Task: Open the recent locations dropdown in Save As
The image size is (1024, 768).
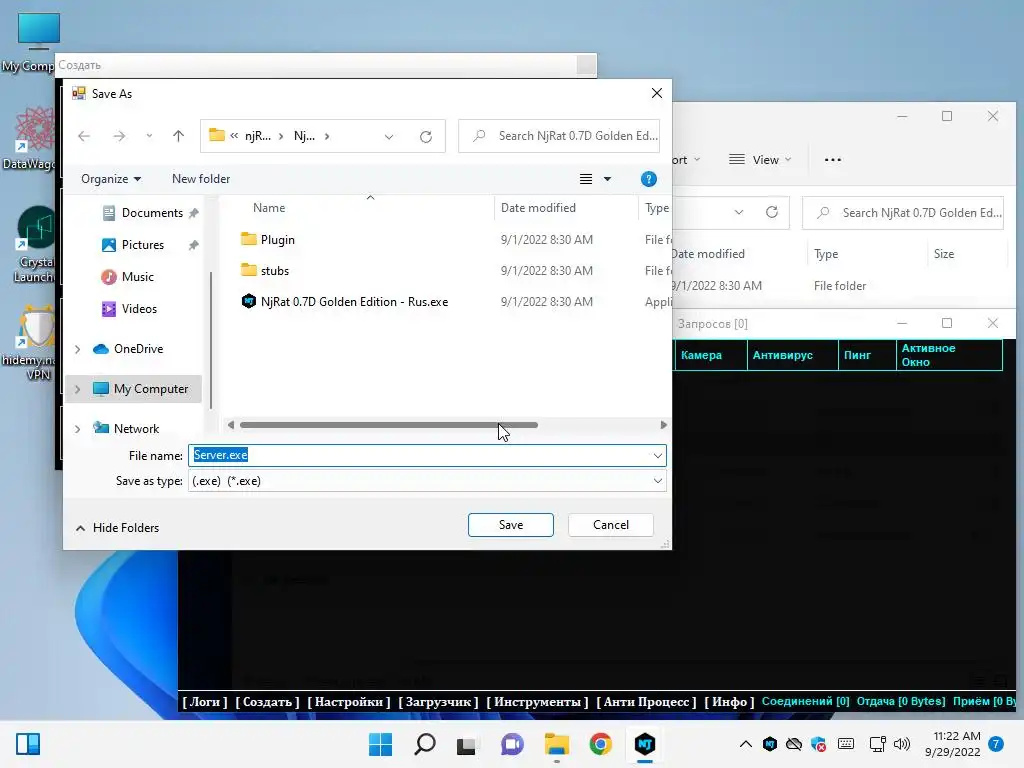Action: 150,136
